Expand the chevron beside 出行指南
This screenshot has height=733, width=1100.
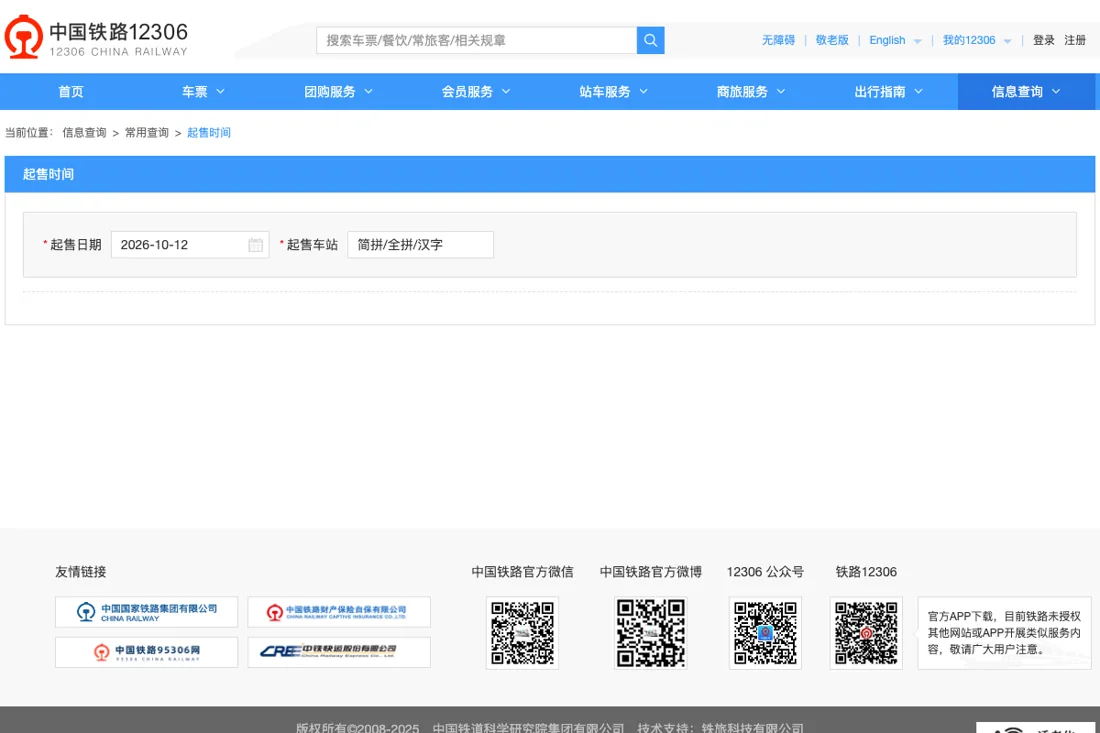[918, 92]
